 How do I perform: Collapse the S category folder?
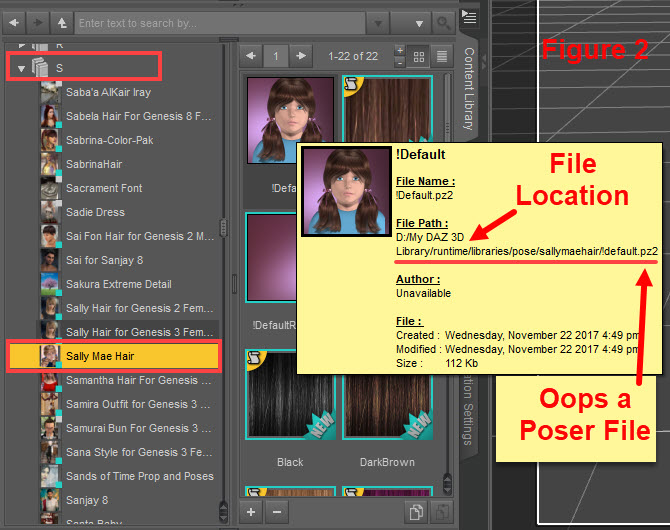(22, 67)
